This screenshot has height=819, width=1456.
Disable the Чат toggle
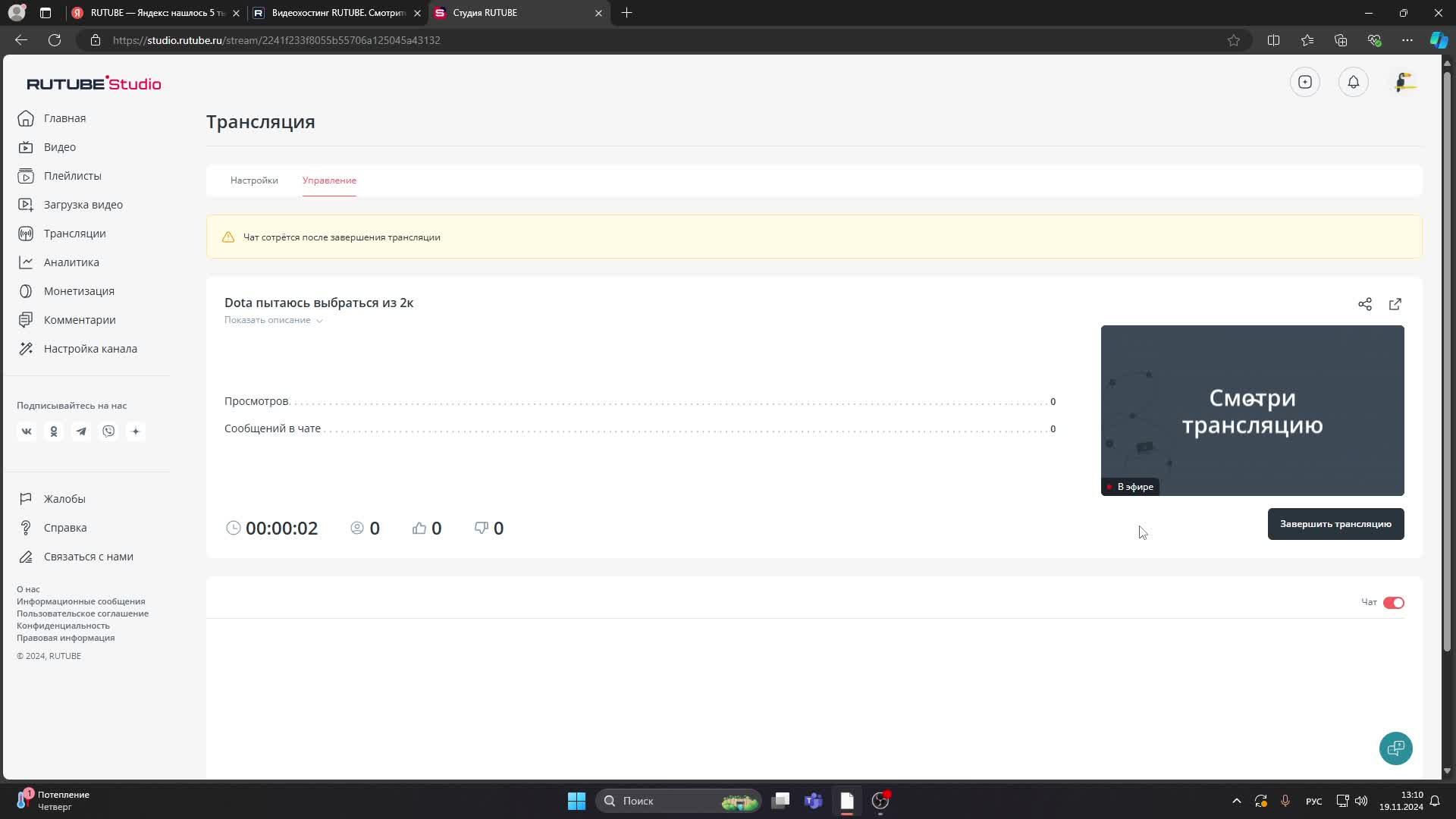[x=1393, y=602]
